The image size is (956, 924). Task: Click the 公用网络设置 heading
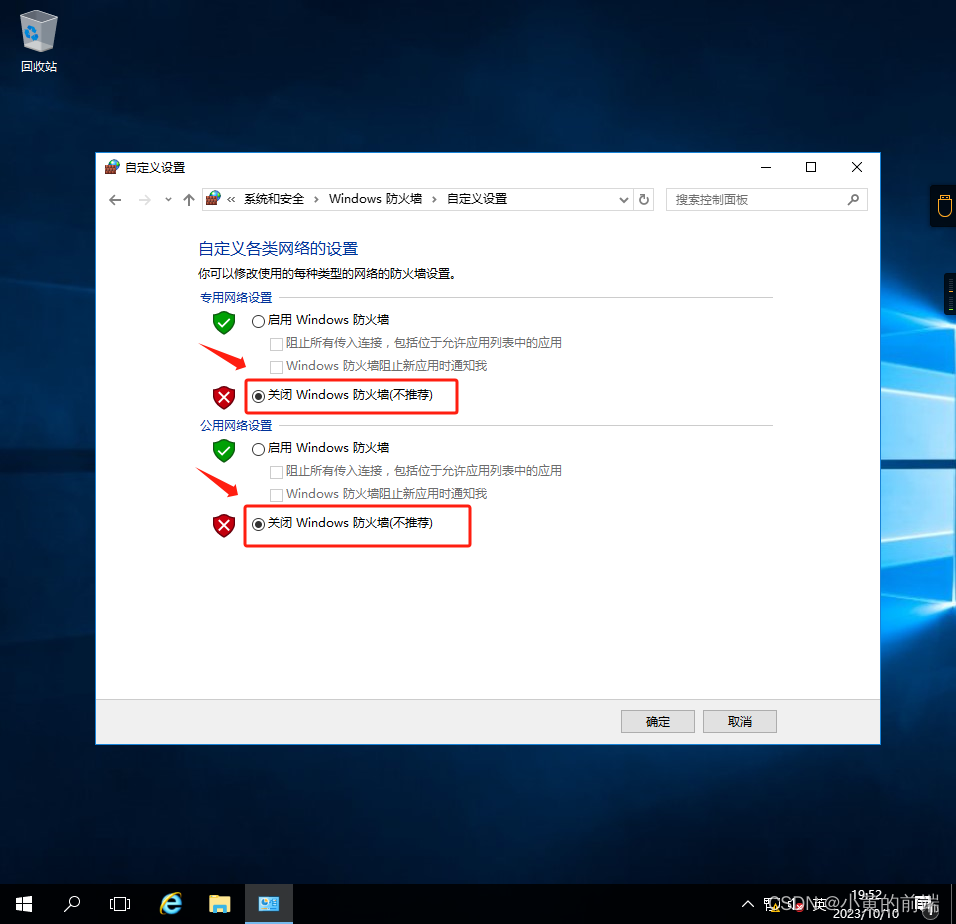point(236,425)
